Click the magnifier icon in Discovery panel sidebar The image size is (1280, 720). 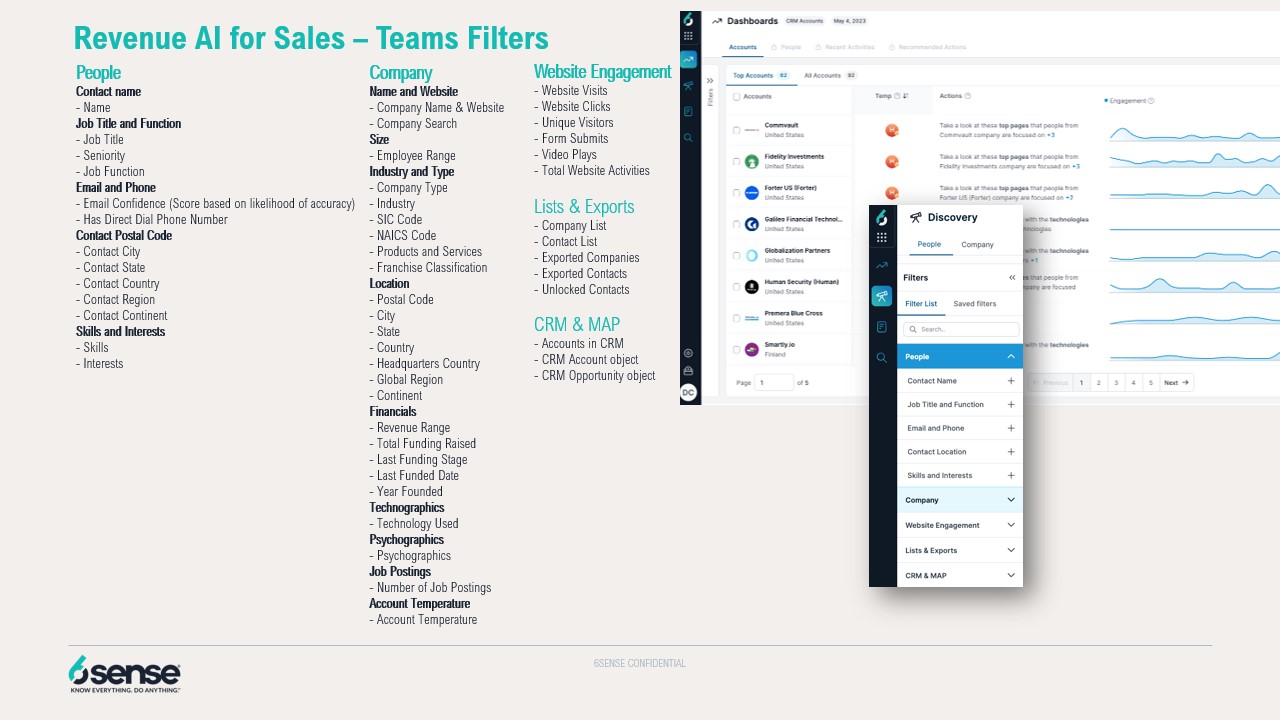coord(881,357)
